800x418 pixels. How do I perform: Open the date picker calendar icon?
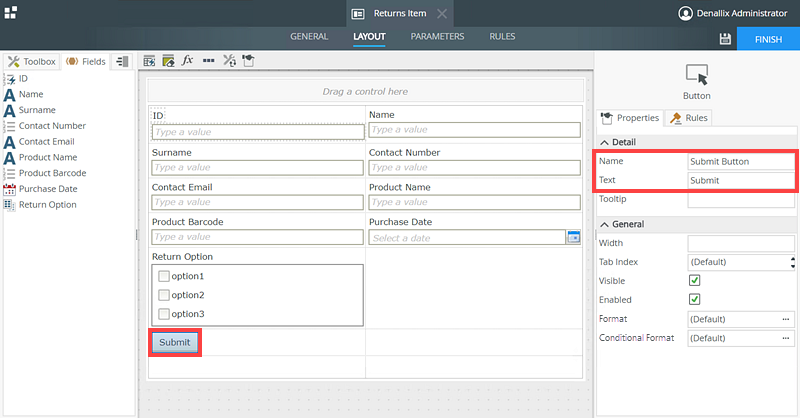574,237
